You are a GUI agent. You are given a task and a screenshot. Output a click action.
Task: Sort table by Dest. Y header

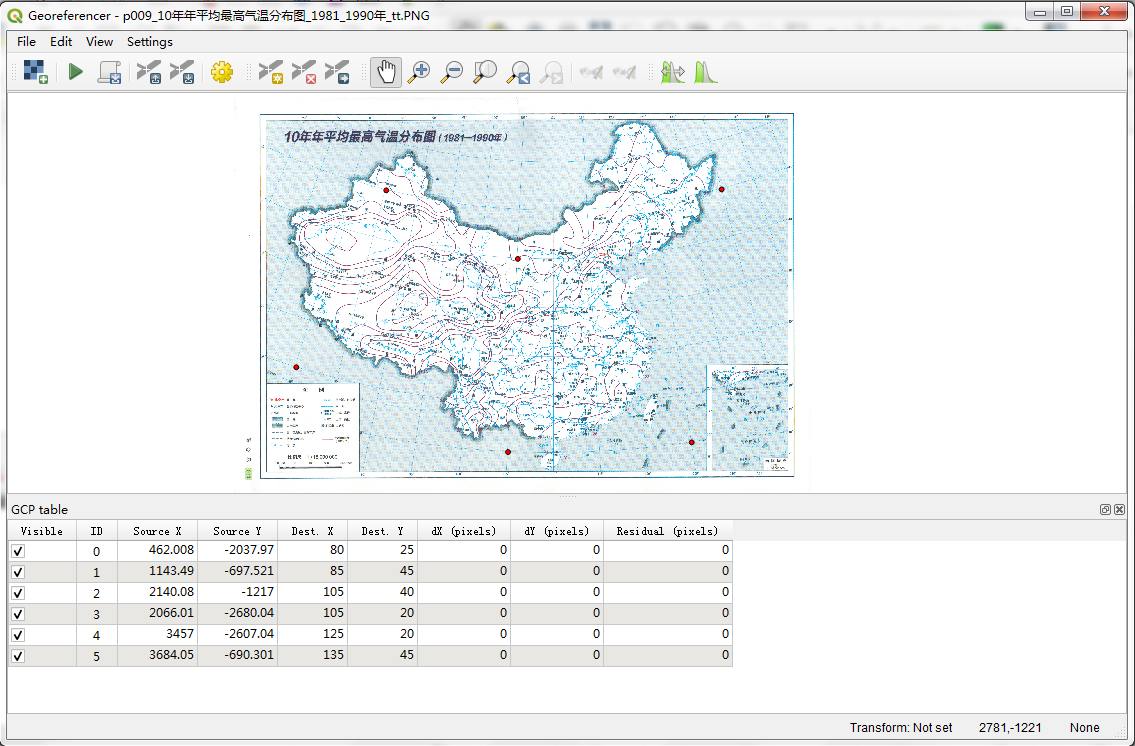click(x=382, y=531)
